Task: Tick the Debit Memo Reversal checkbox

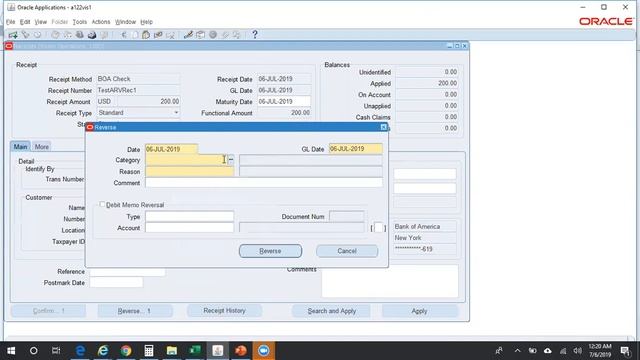Action: tap(102, 204)
